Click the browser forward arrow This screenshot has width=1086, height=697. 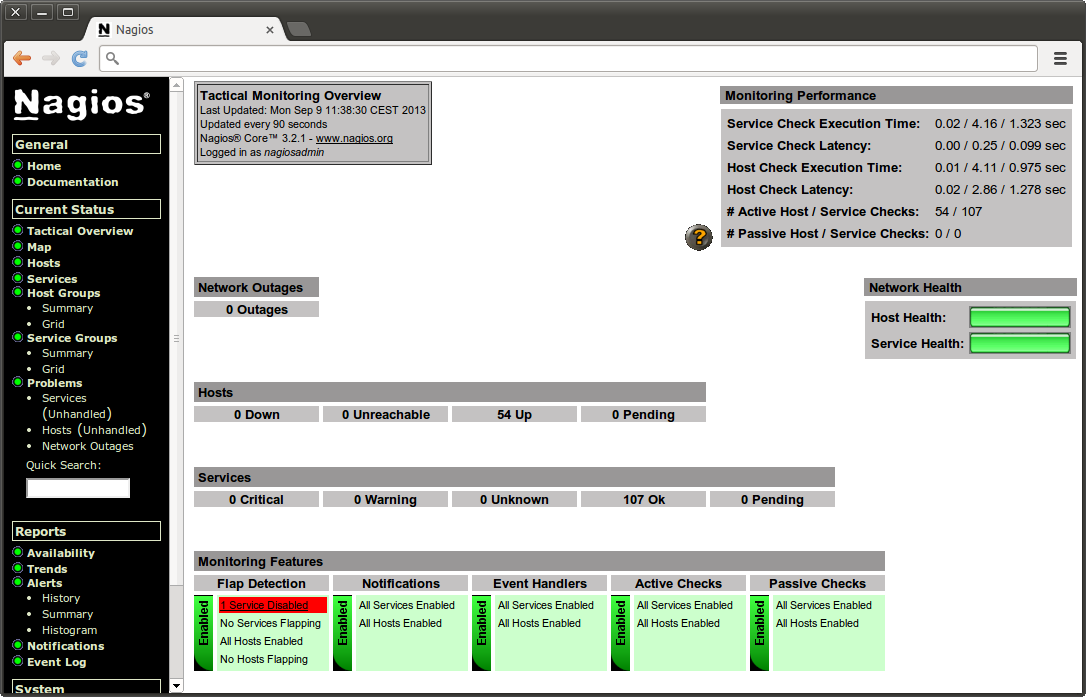tap(51, 58)
